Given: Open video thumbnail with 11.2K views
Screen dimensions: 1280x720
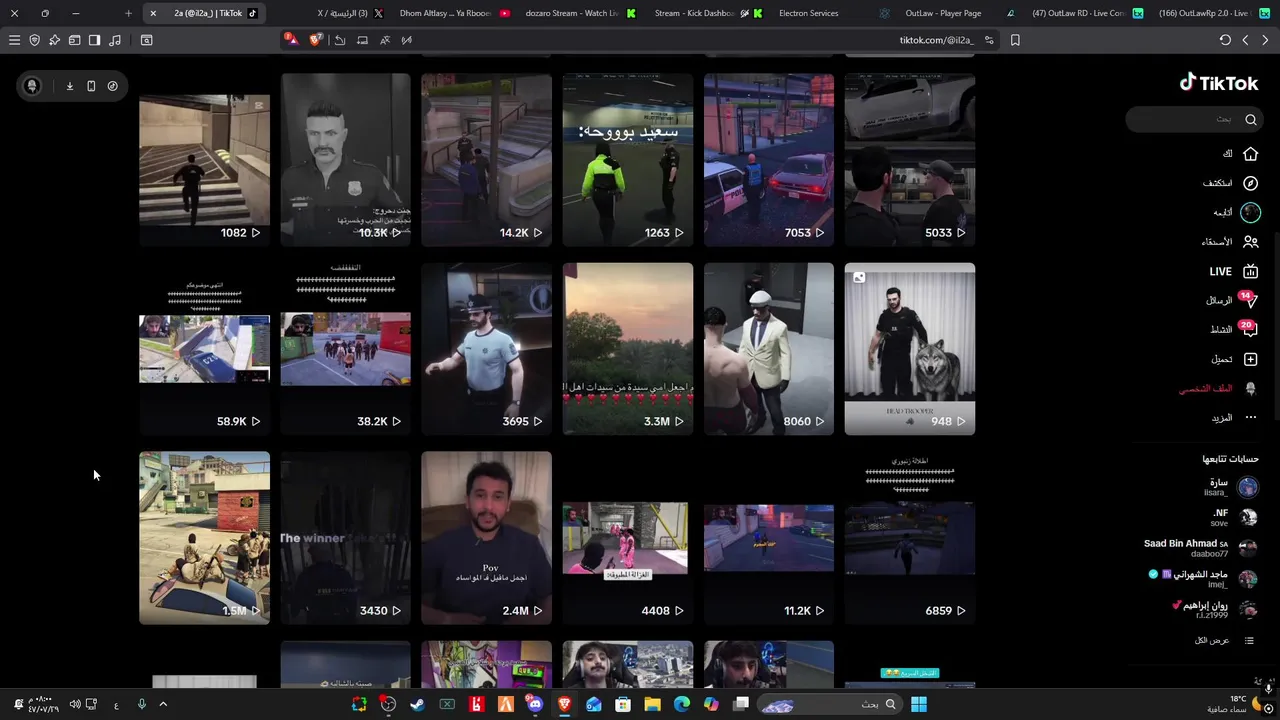Looking at the screenshot, I should coord(768,538).
